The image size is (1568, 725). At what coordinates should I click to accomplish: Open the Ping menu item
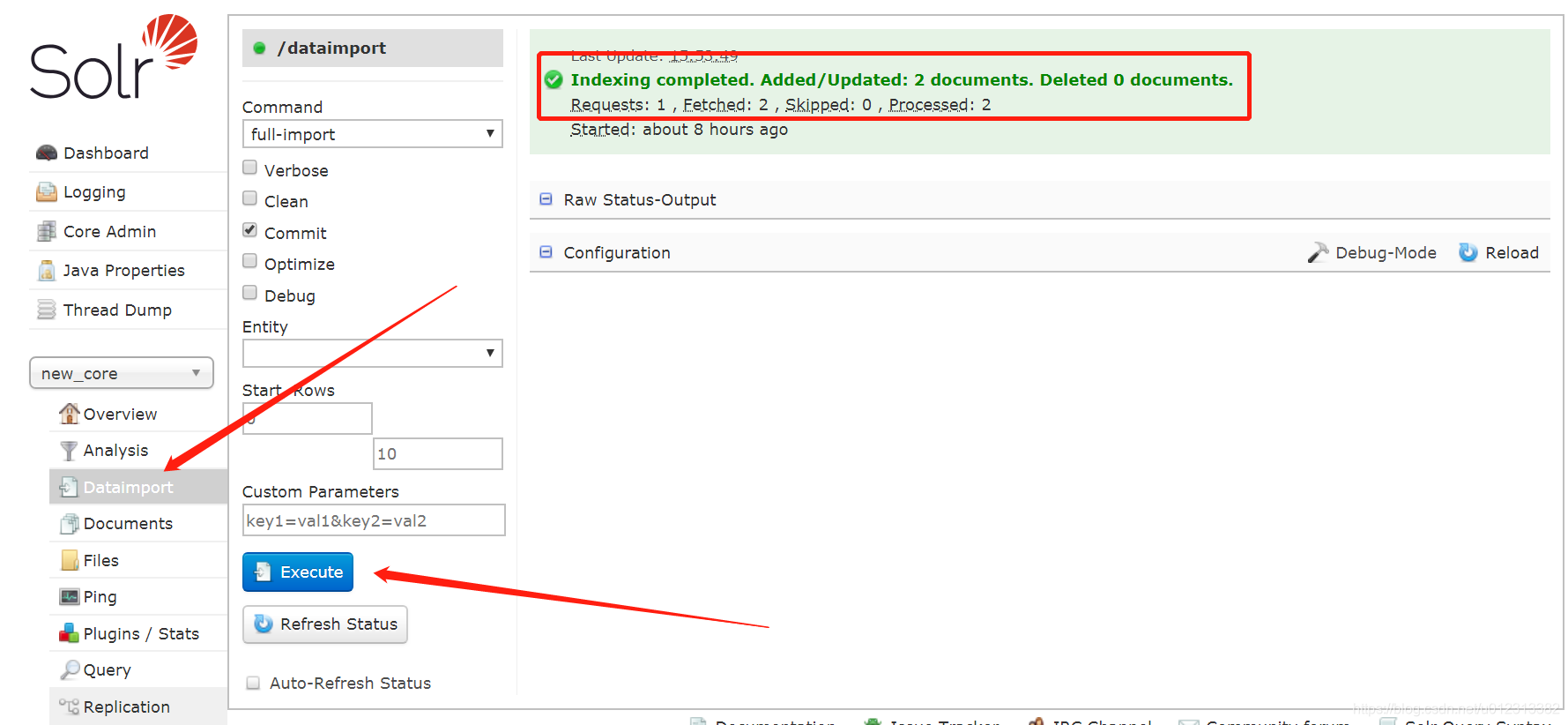100,597
